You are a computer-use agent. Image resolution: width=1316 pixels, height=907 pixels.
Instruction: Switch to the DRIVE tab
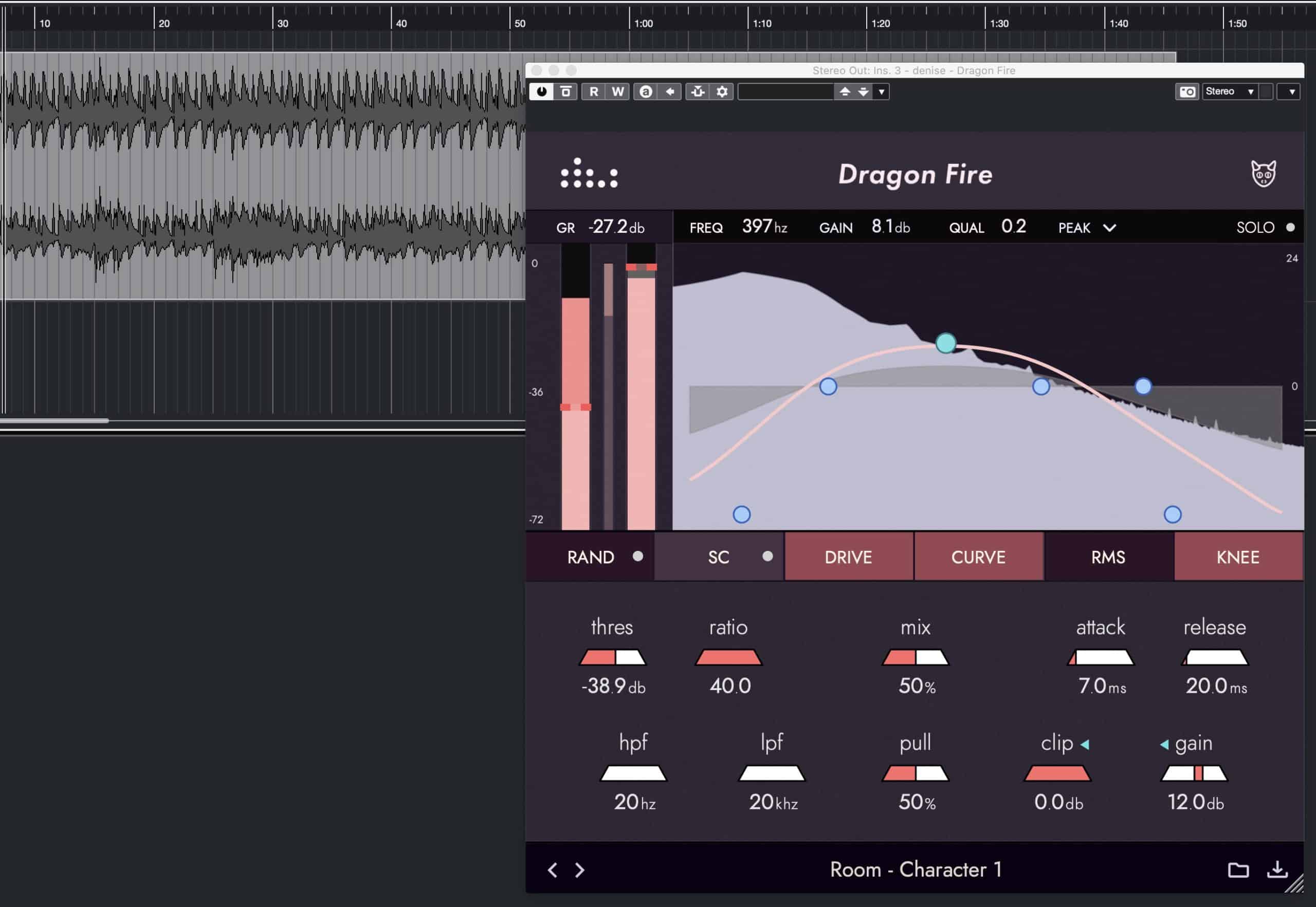(x=849, y=557)
